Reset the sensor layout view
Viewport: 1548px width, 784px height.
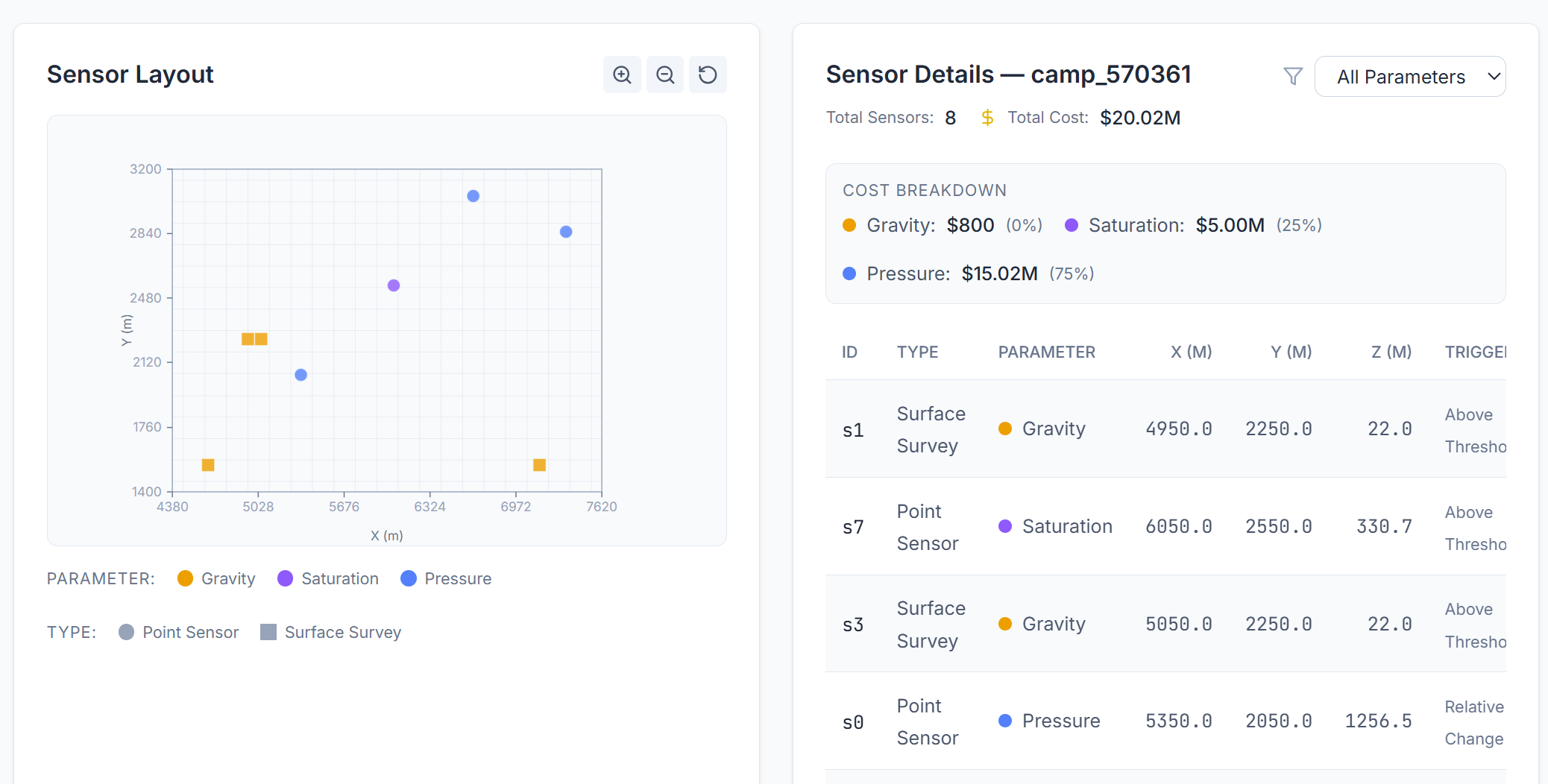tap(708, 75)
